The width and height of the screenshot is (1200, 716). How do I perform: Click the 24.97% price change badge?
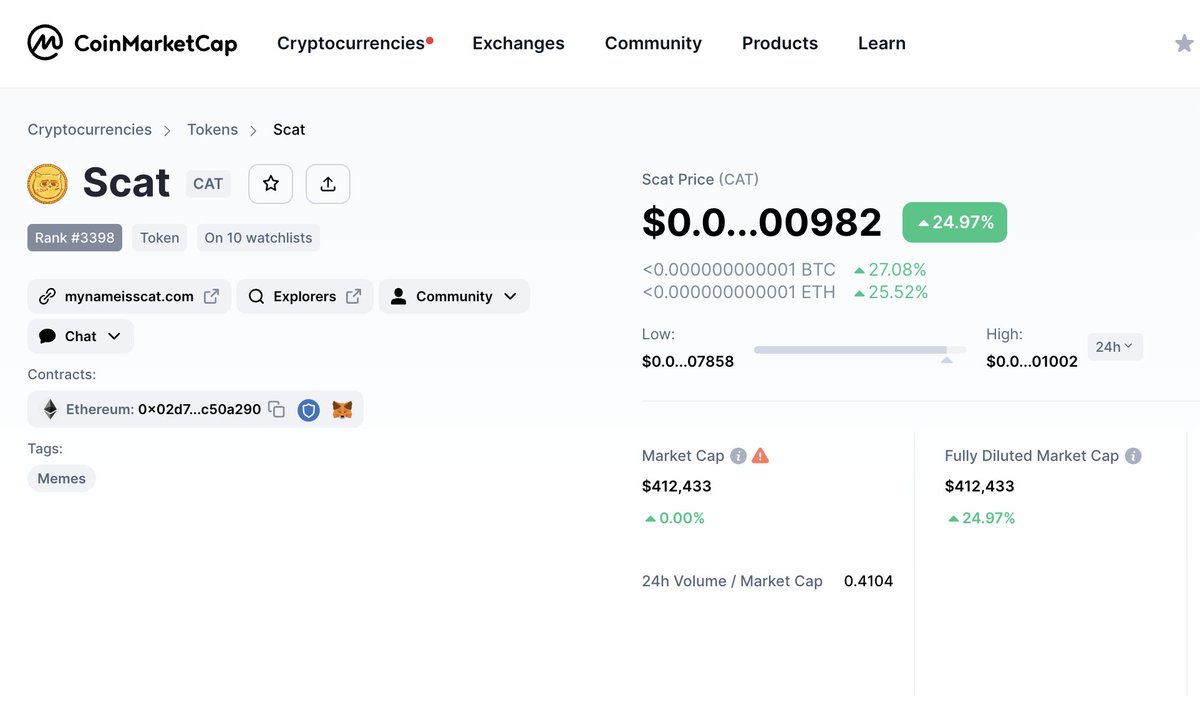pos(955,222)
